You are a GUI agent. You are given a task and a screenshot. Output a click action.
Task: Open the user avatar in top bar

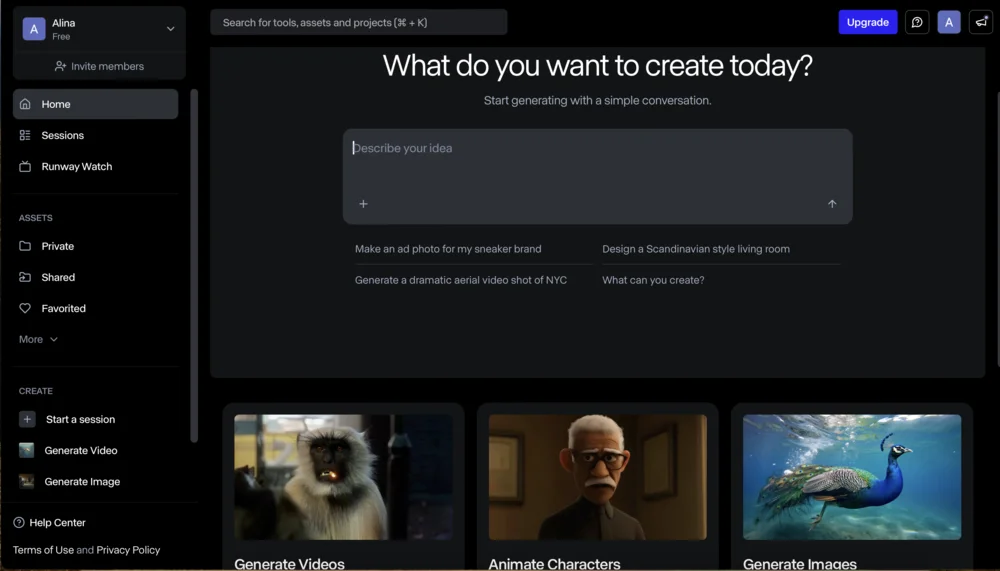click(x=949, y=22)
